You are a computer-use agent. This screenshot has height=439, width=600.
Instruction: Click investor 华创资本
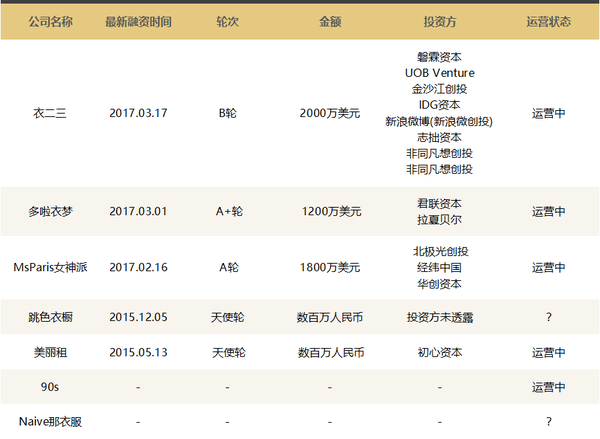click(x=440, y=284)
